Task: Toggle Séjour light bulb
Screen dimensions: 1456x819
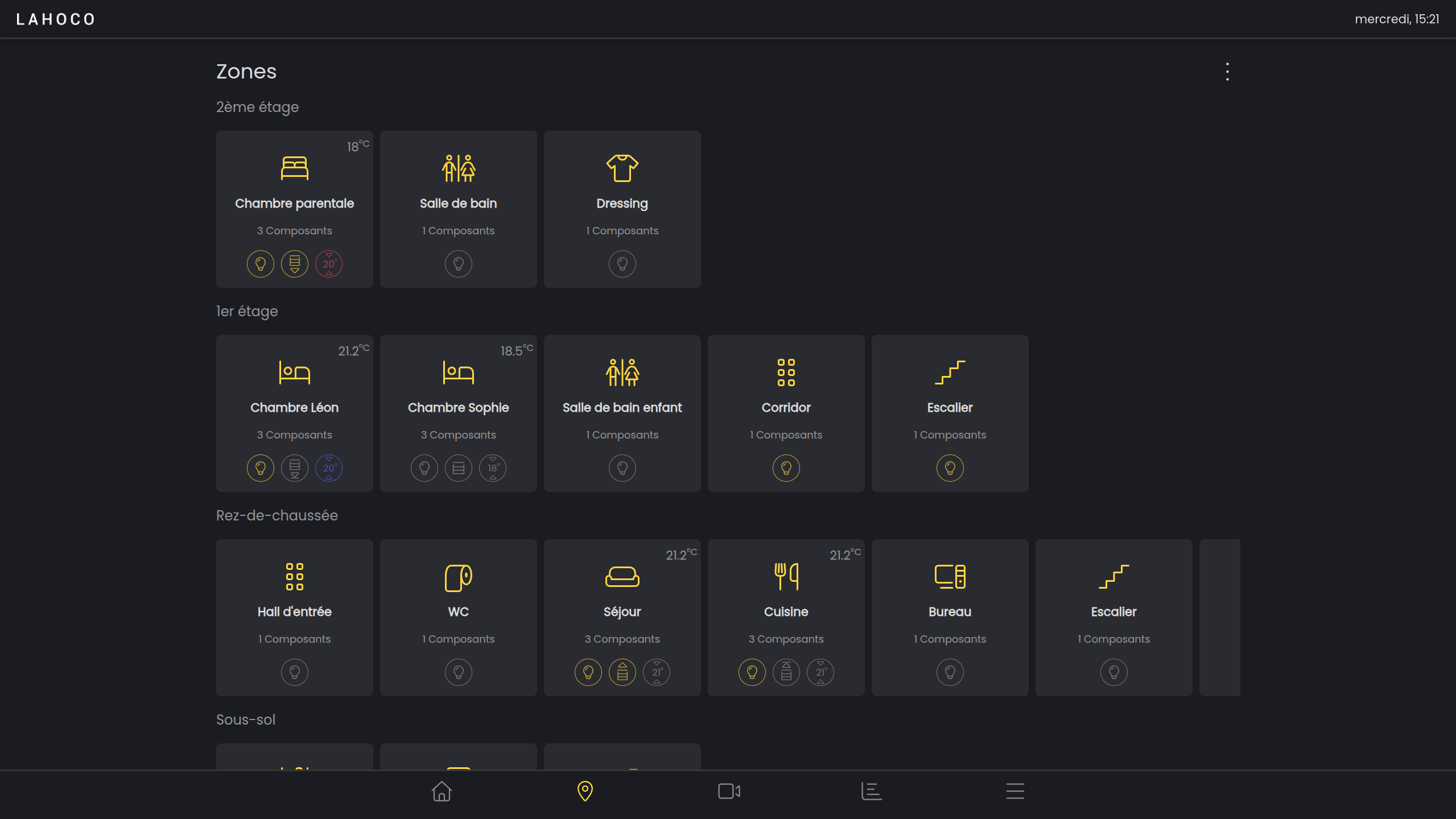Action: point(588,672)
